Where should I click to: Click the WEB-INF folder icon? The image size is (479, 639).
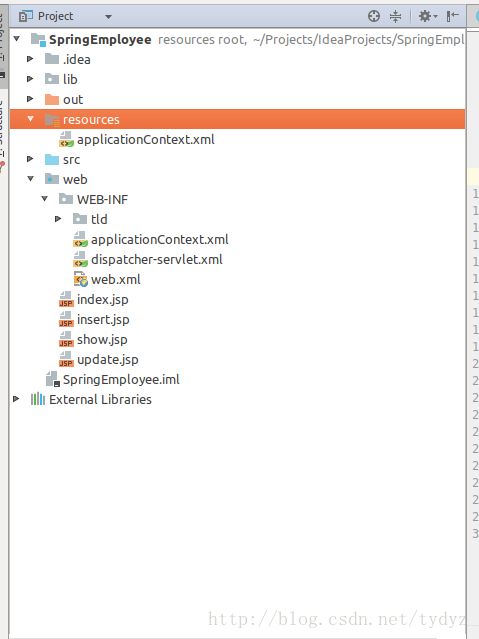coord(66,199)
